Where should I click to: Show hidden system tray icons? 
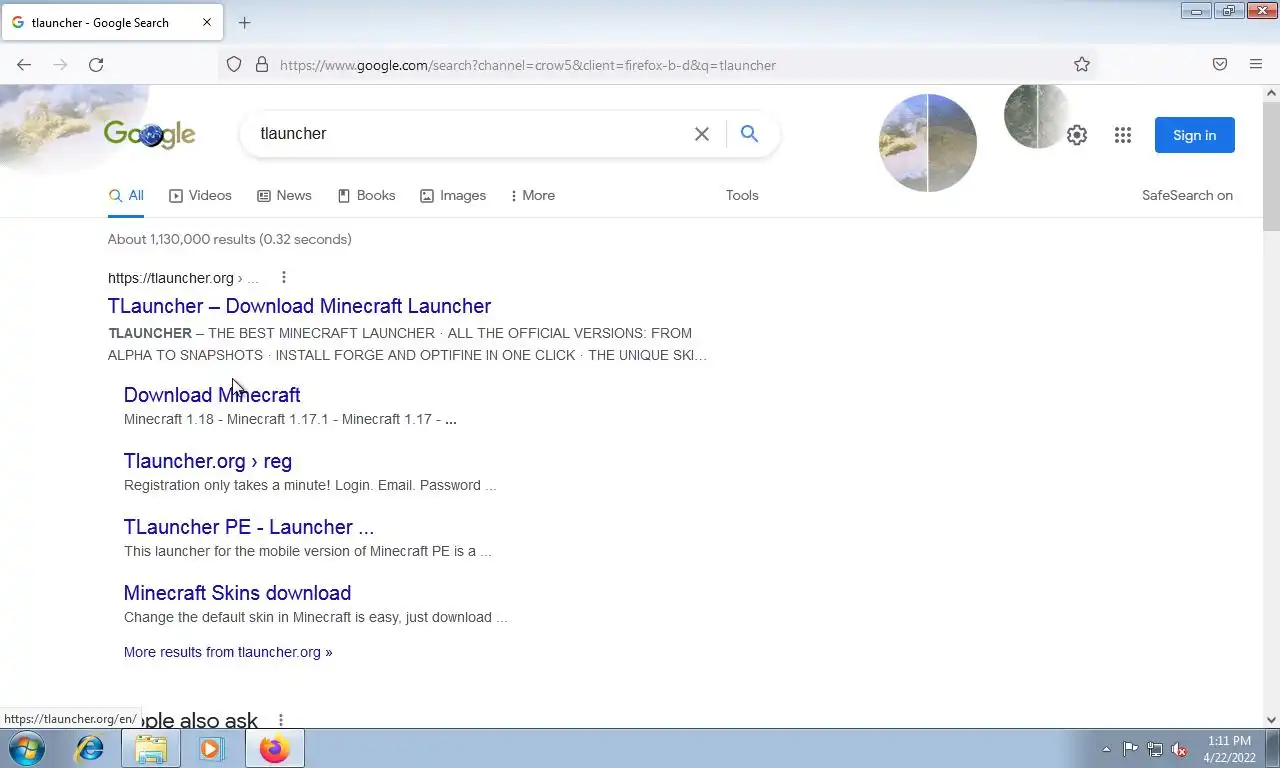[1106, 749]
